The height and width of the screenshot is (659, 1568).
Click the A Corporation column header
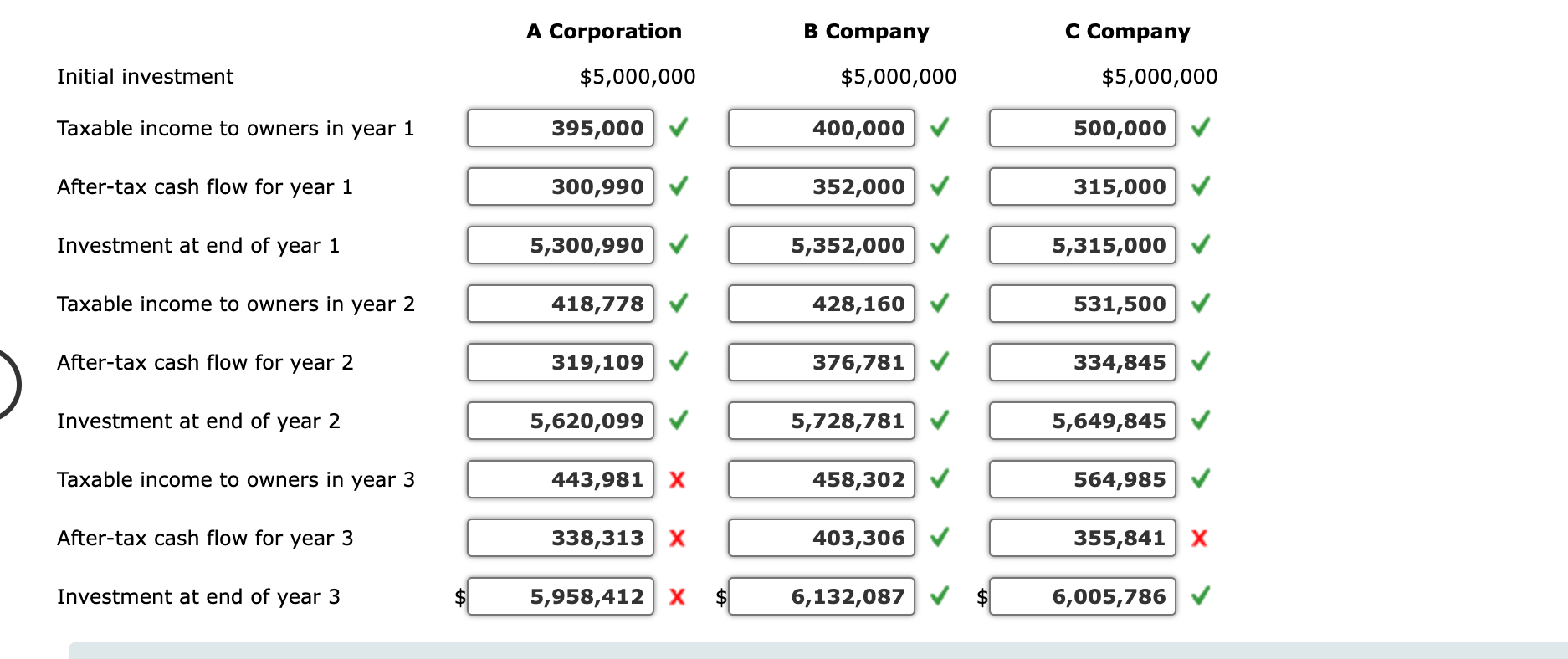pos(604,31)
